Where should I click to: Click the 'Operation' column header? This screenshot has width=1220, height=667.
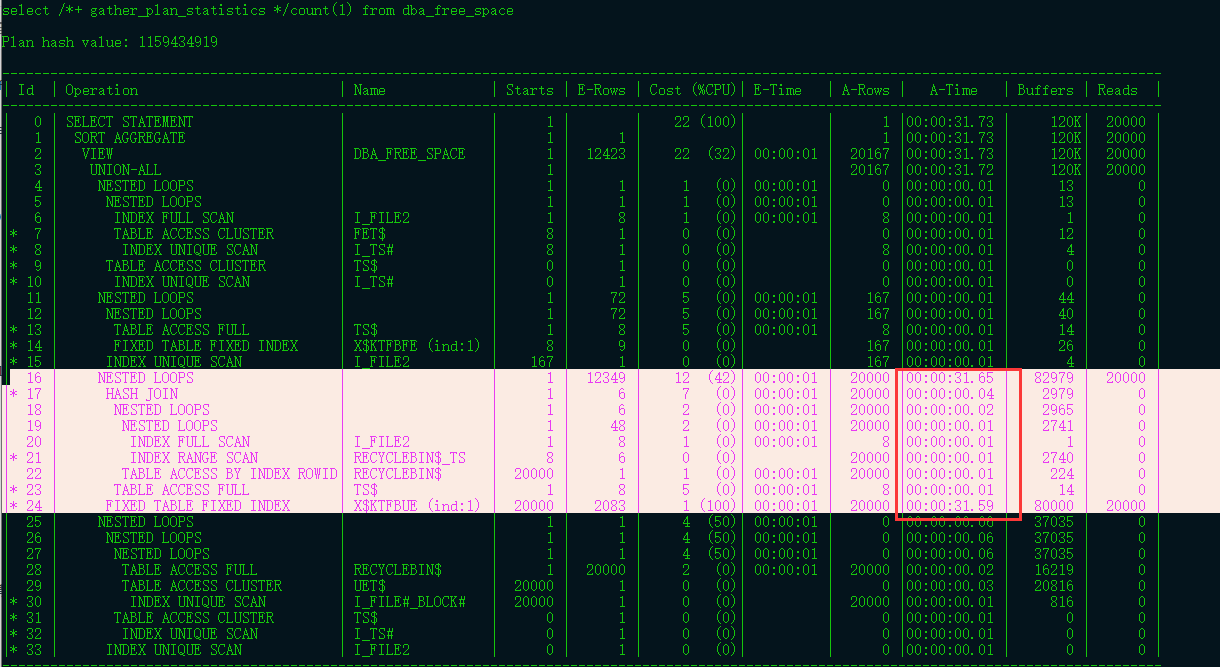tap(102, 90)
